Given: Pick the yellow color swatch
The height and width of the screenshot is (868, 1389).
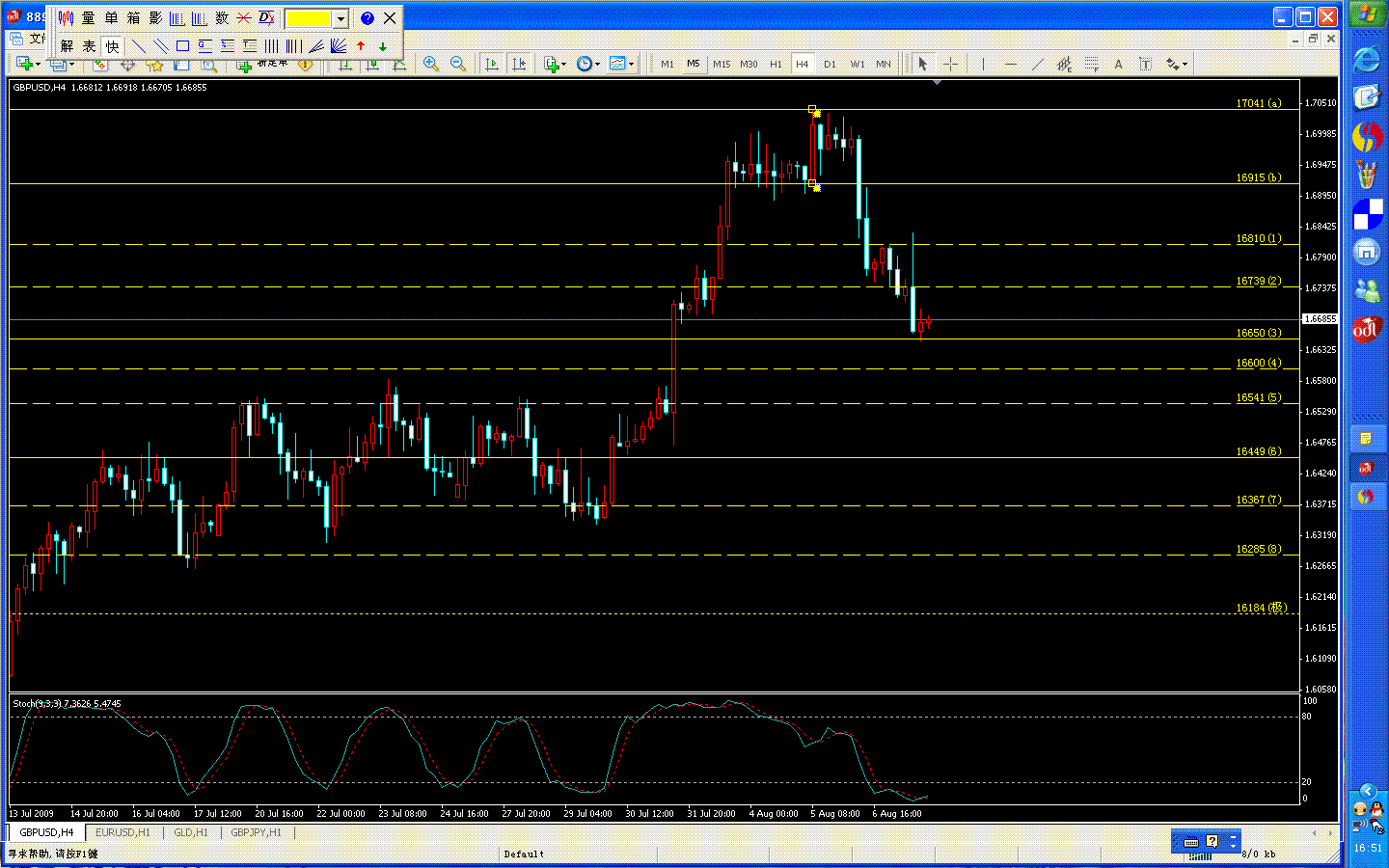Looking at the screenshot, I should 309,18.
